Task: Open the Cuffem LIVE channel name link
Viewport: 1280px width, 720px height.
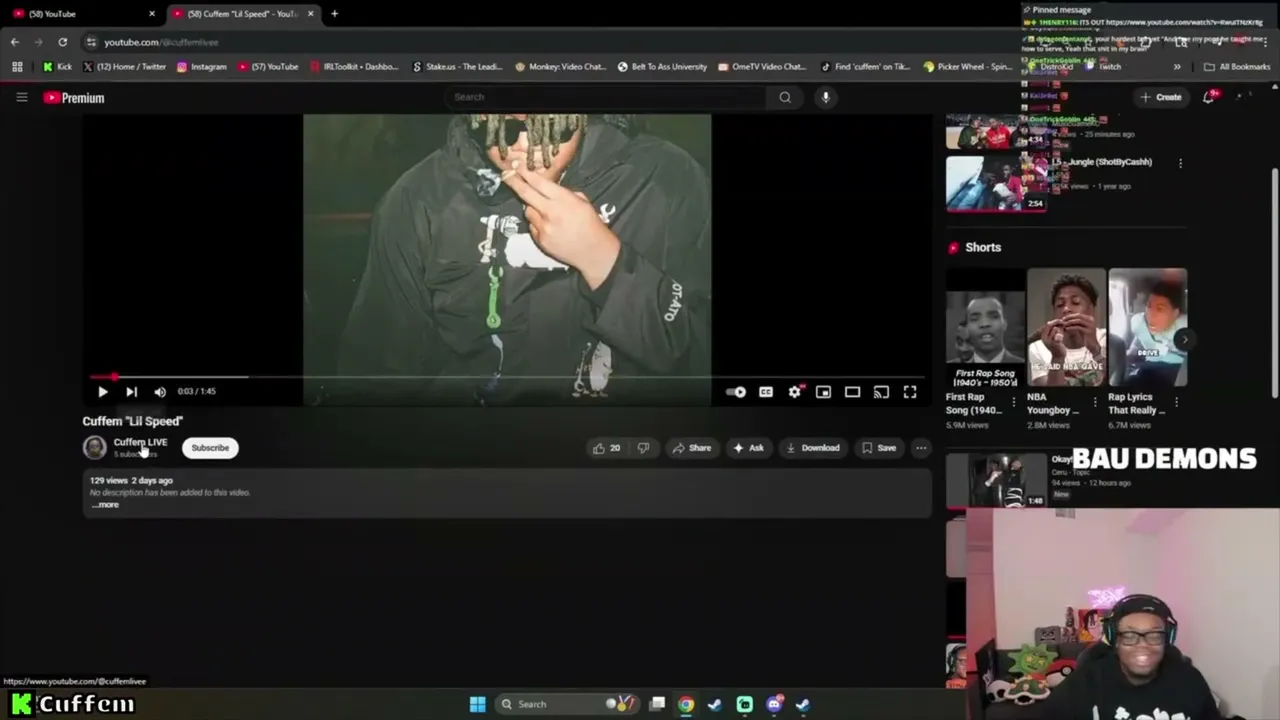Action: point(140,442)
